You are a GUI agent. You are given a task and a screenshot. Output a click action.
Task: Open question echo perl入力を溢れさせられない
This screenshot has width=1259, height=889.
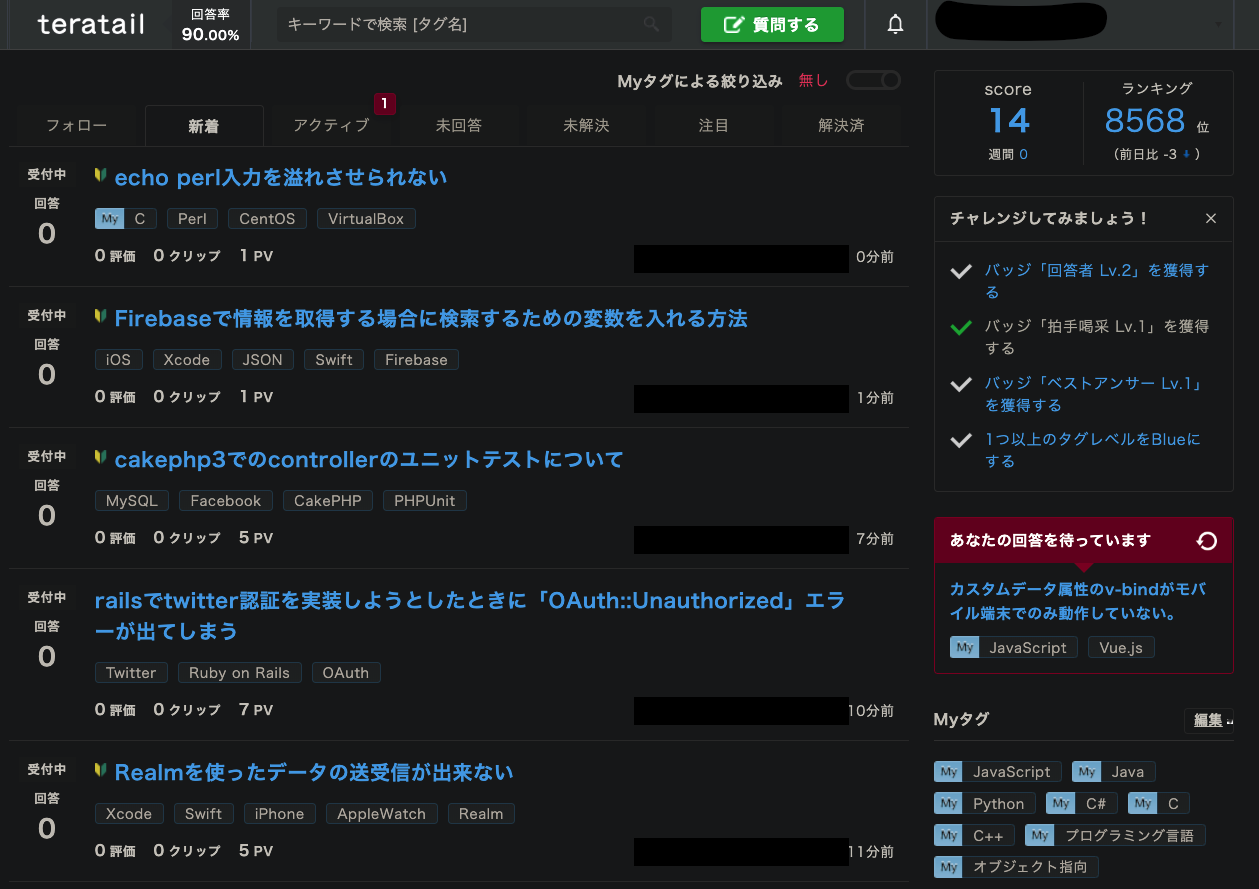point(281,178)
